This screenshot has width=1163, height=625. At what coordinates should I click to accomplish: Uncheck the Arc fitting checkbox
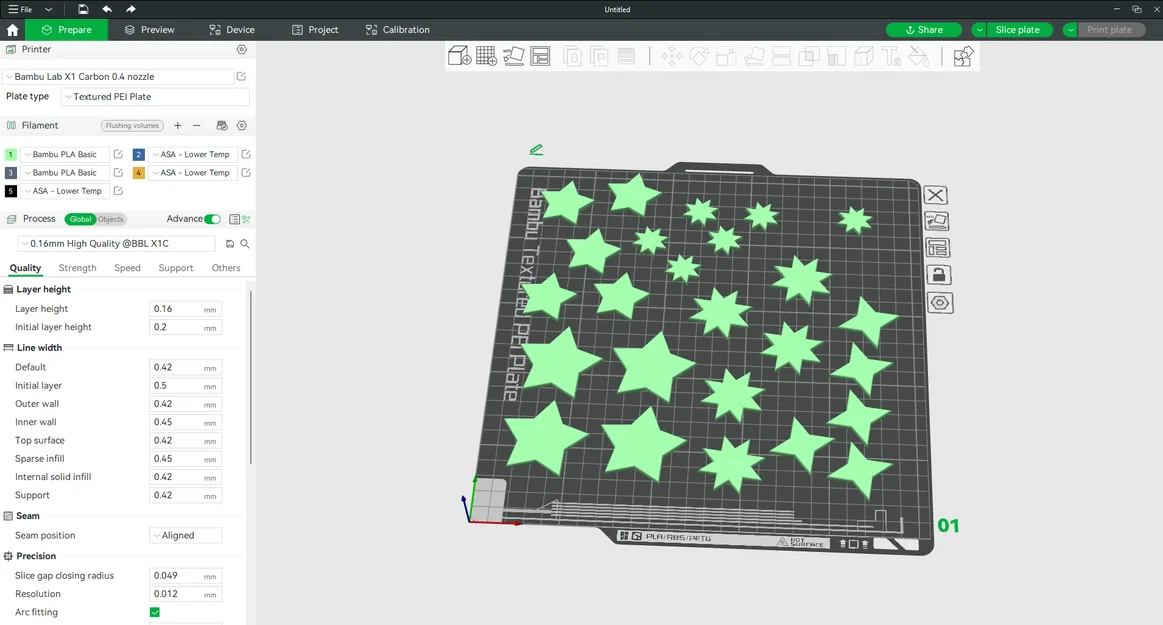155,612
